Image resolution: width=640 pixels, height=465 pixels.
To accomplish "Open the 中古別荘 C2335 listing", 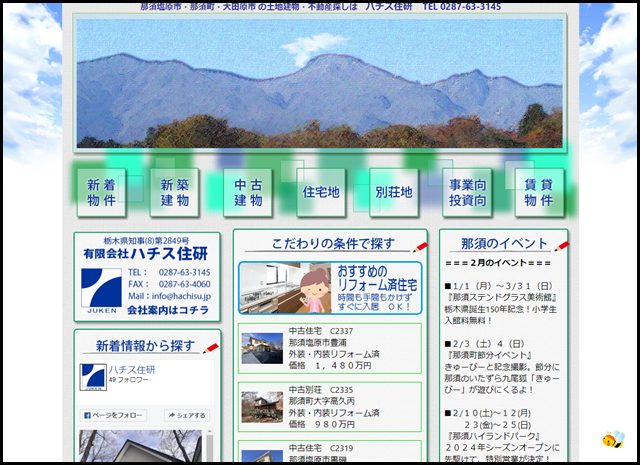I will [330, 407].
